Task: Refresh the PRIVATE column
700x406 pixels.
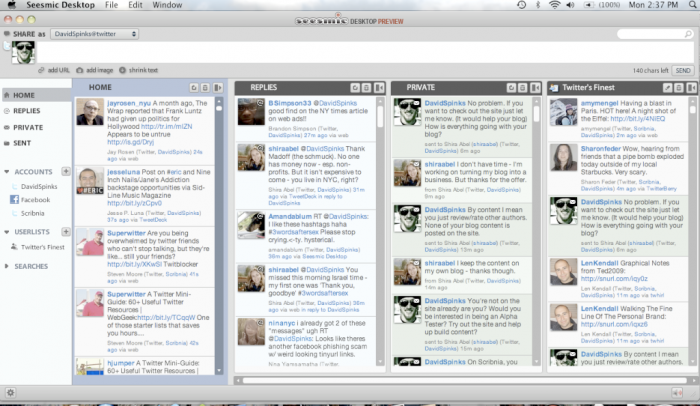Action: tap(511, 88)
